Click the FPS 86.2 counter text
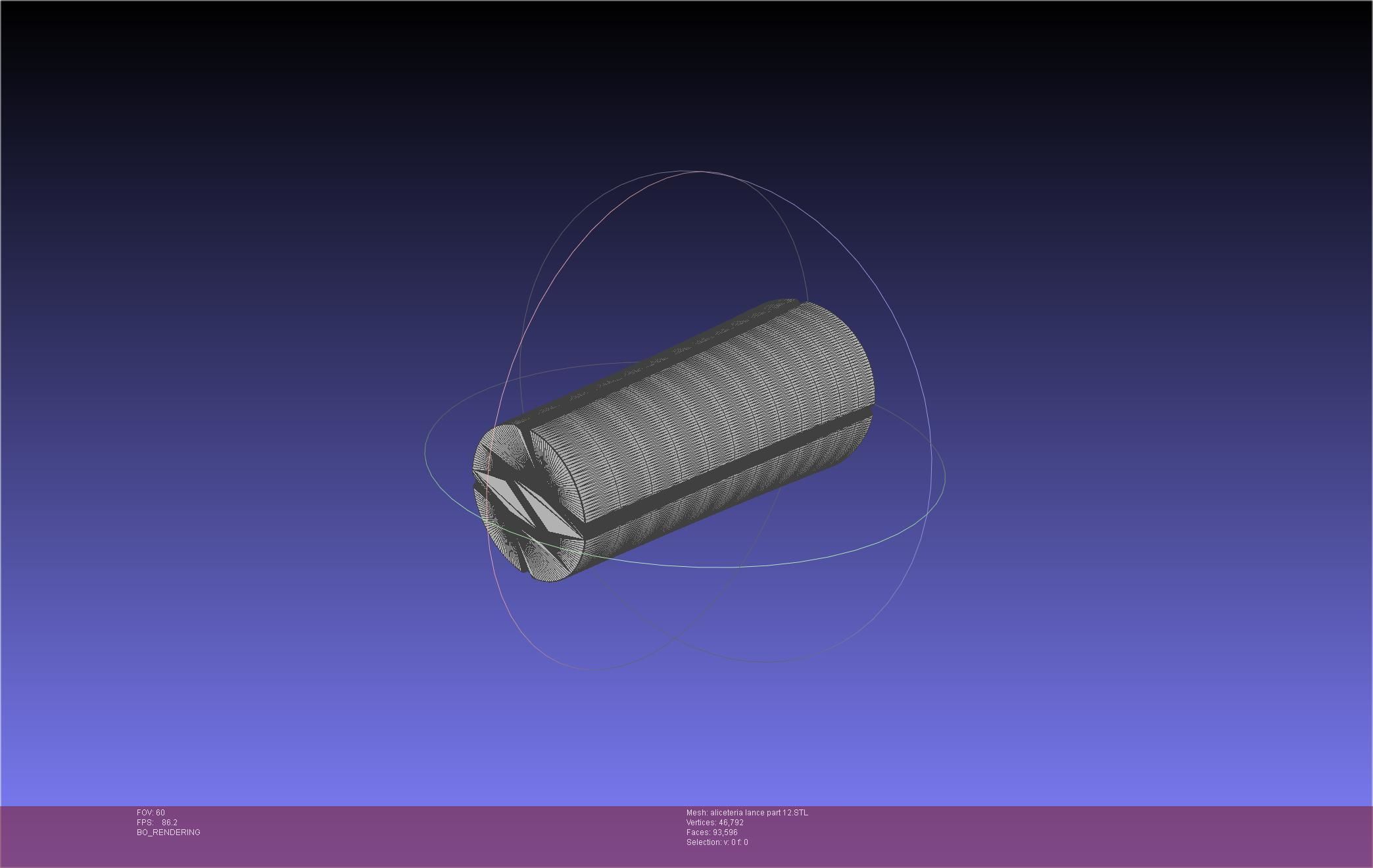 click(157, 823)
